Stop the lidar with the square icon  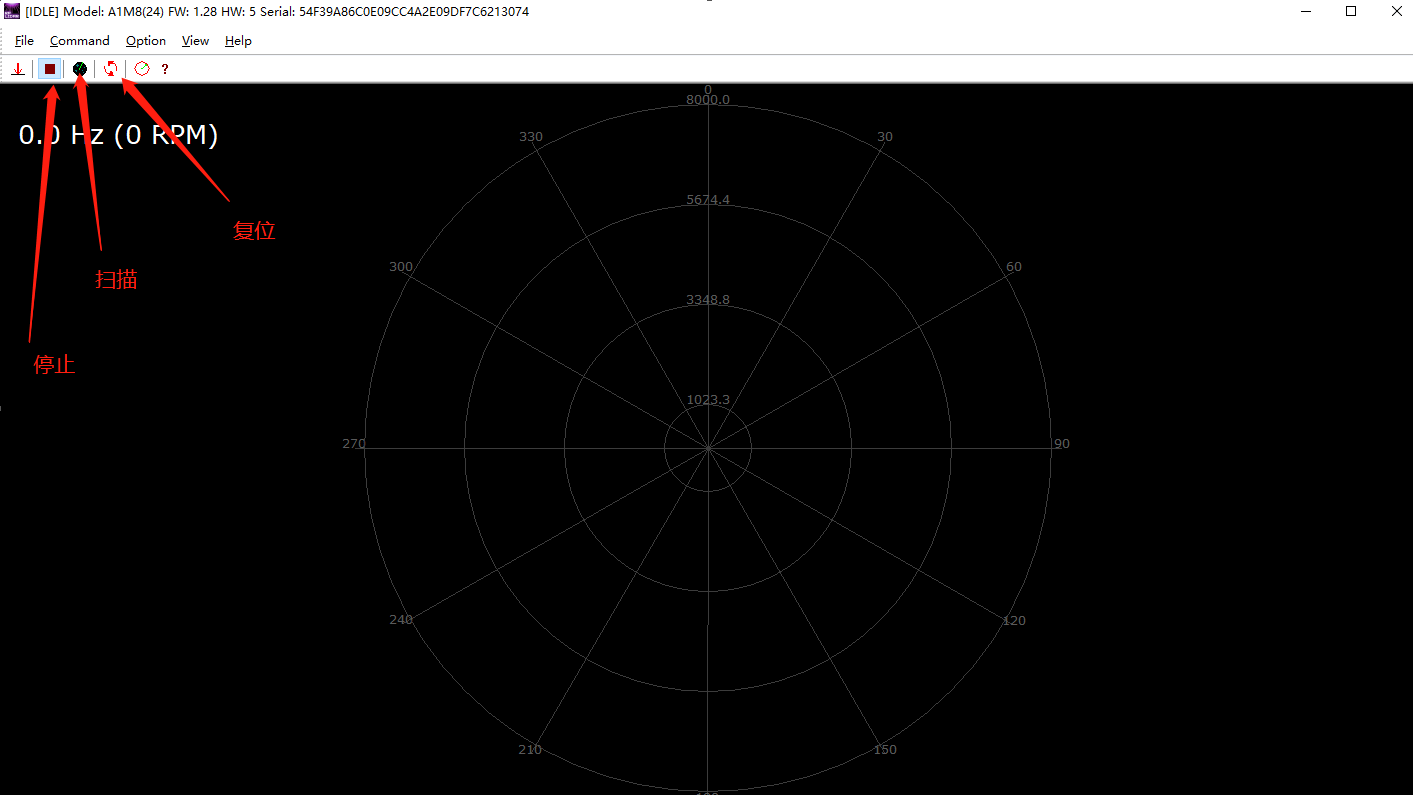tap(49, 69)
